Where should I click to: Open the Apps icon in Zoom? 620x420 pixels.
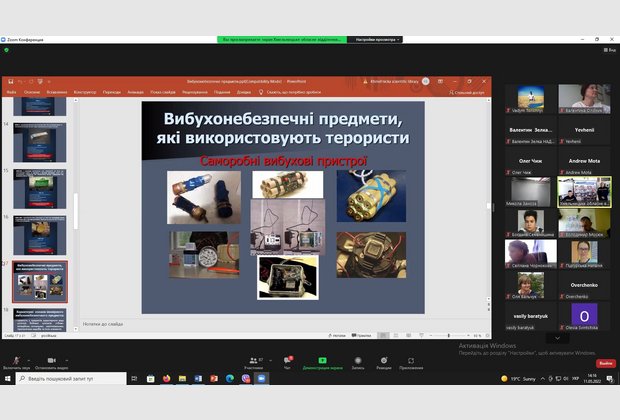(411, 359)
